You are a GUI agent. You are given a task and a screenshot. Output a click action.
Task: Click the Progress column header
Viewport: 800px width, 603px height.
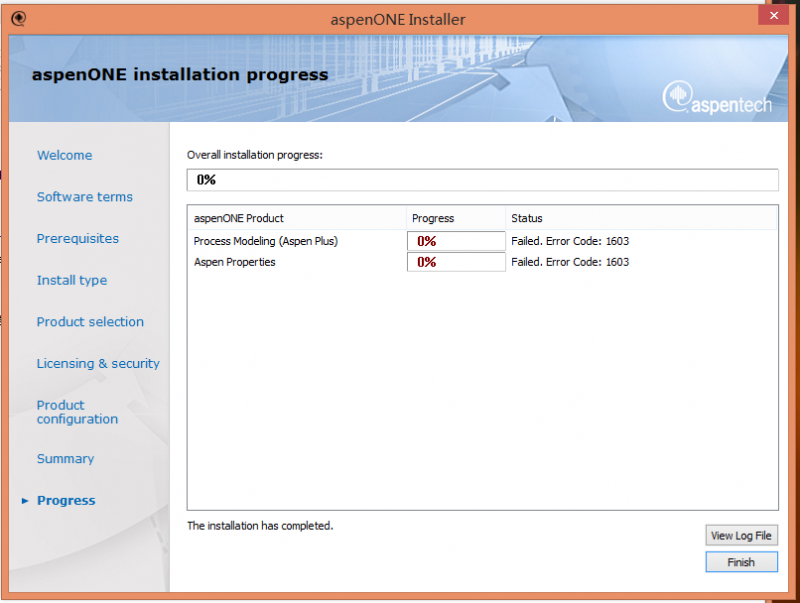[x=456, y=218]
